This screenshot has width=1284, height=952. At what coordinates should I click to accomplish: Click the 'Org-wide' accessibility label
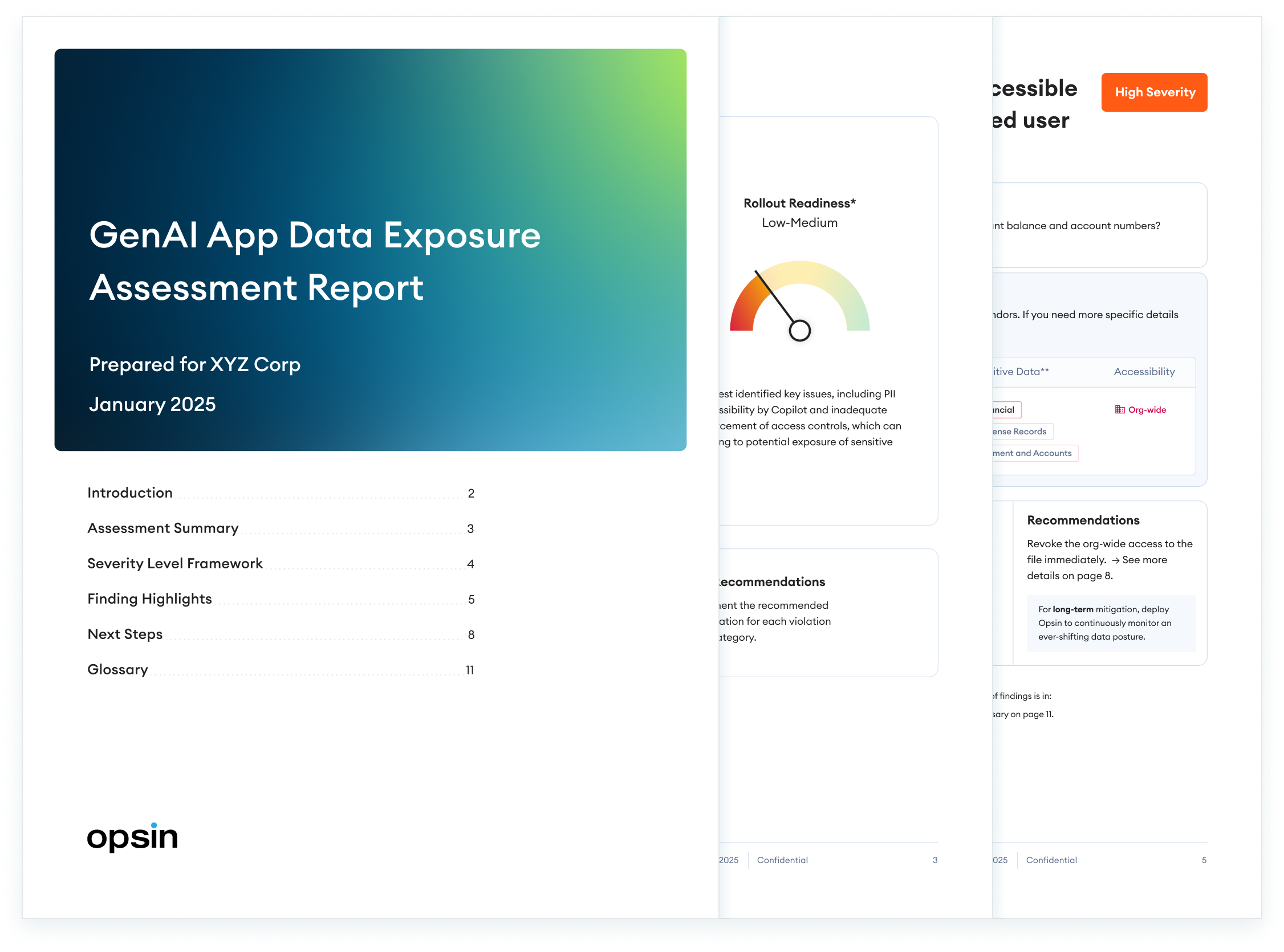1147,410
